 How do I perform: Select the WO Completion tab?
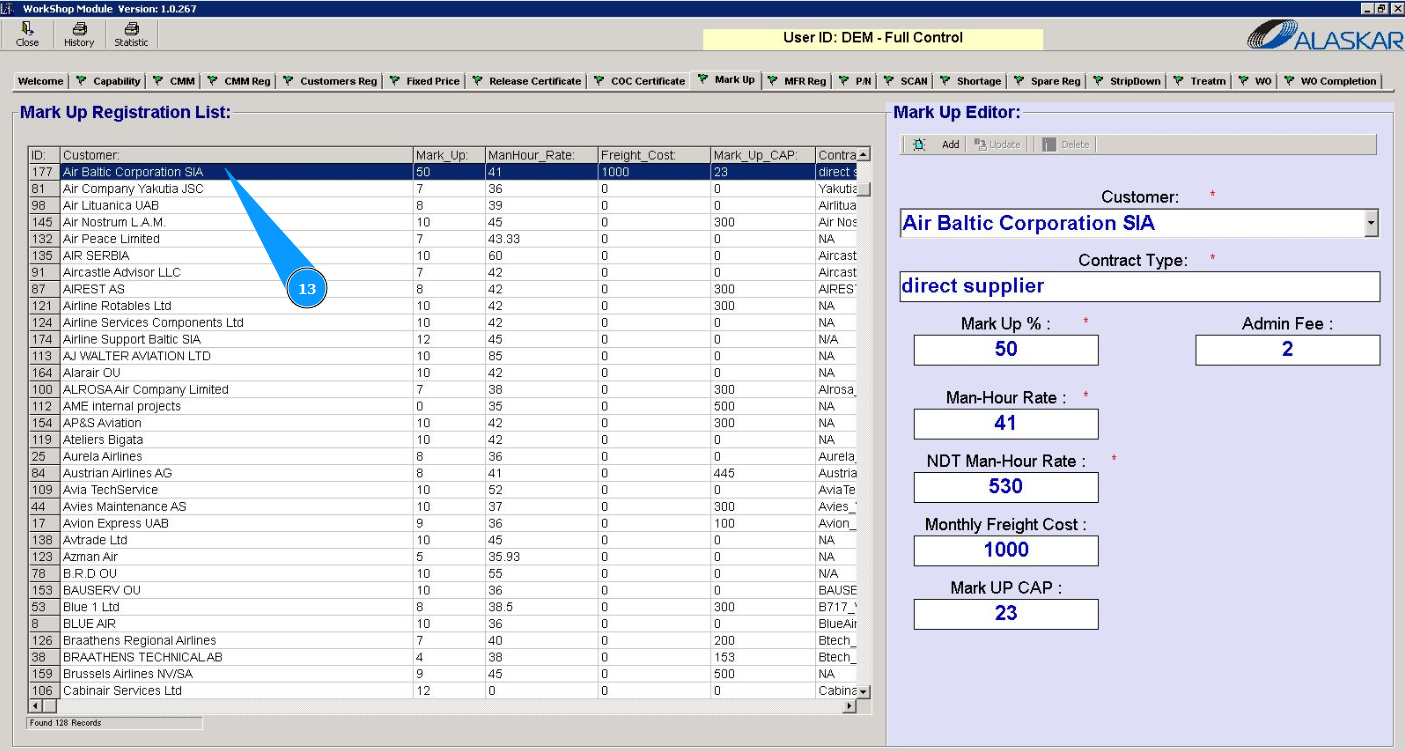click(x=1330, y=81)
